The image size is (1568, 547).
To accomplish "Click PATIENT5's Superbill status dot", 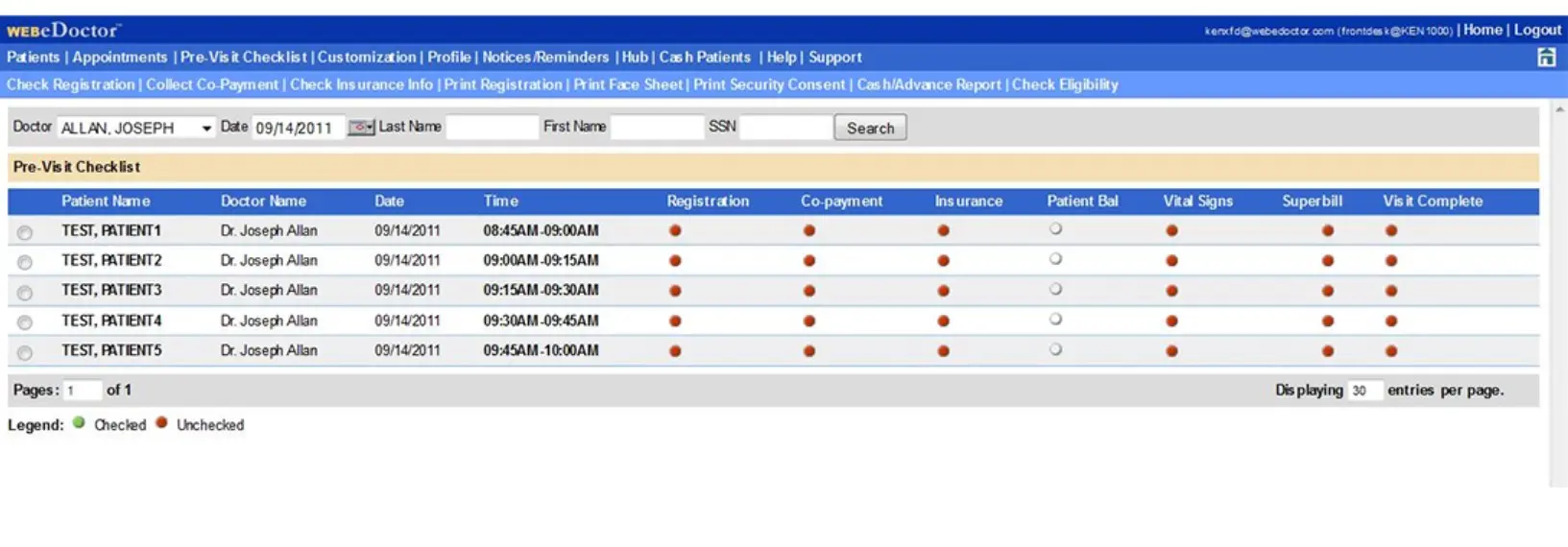I will coord(1327,351).
